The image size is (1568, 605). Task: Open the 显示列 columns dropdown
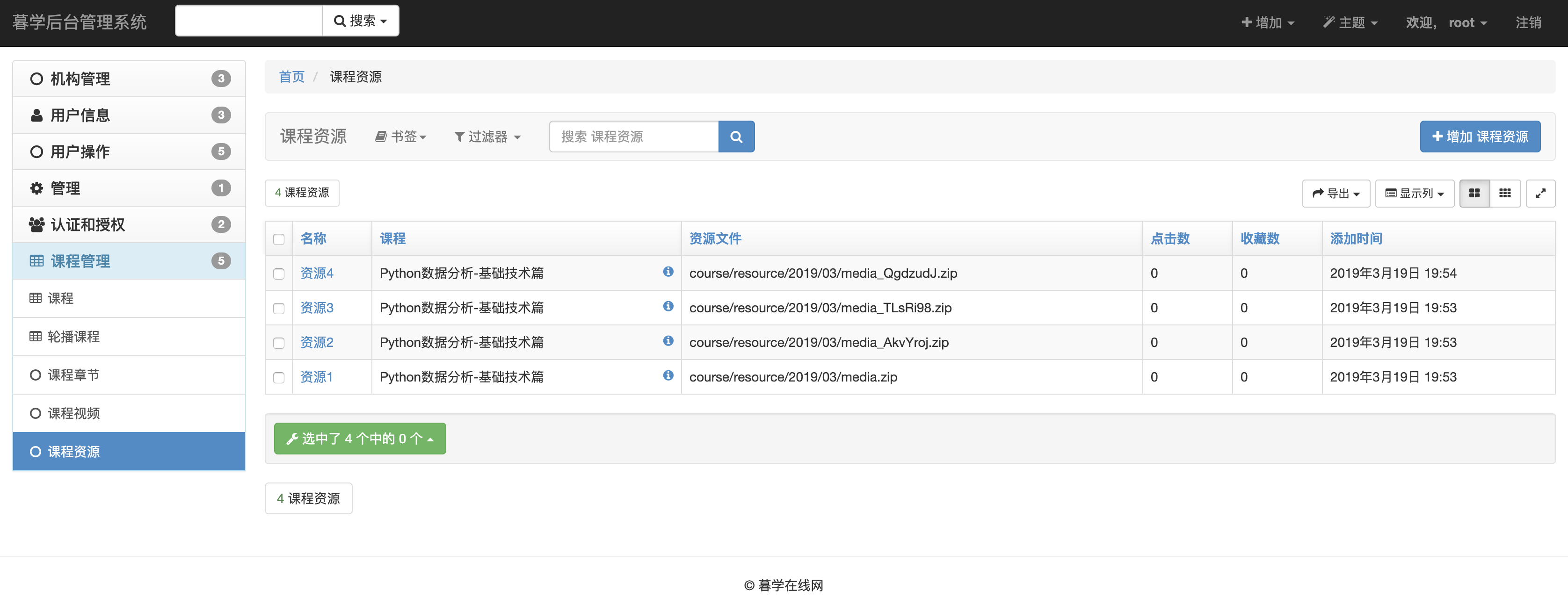[x=1414, y=194]
